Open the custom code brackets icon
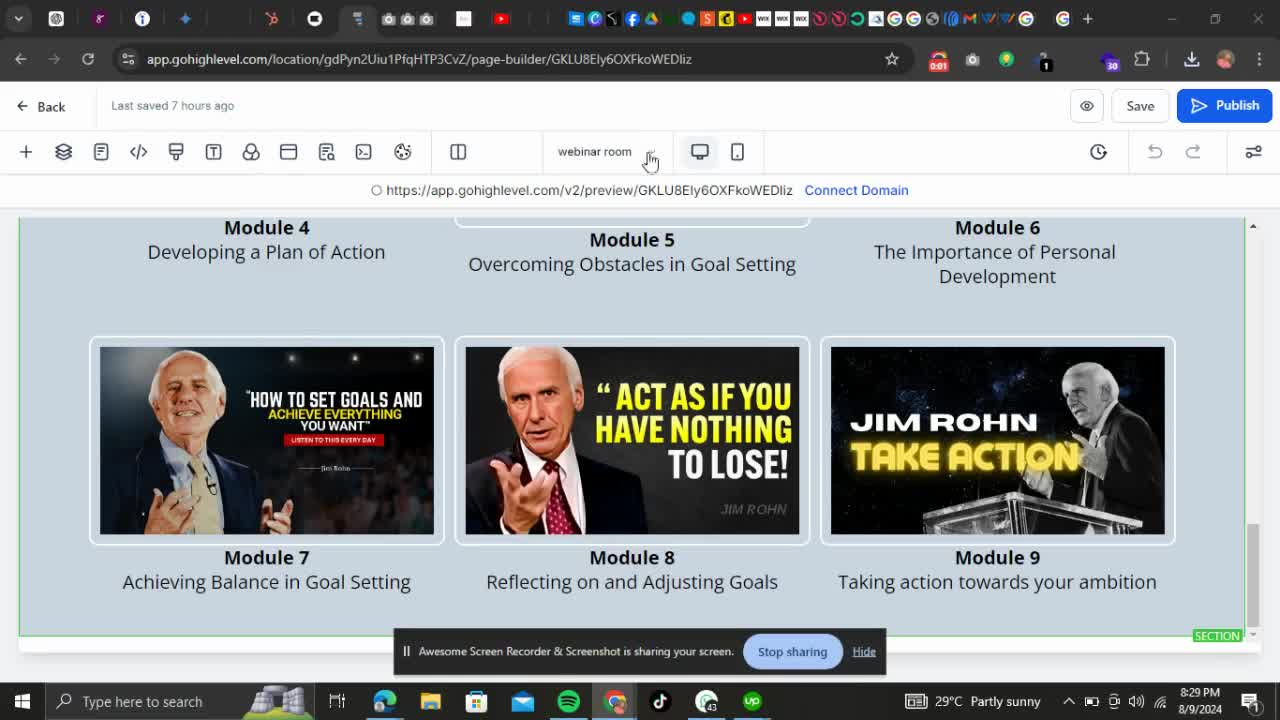 tap(138, 152)
